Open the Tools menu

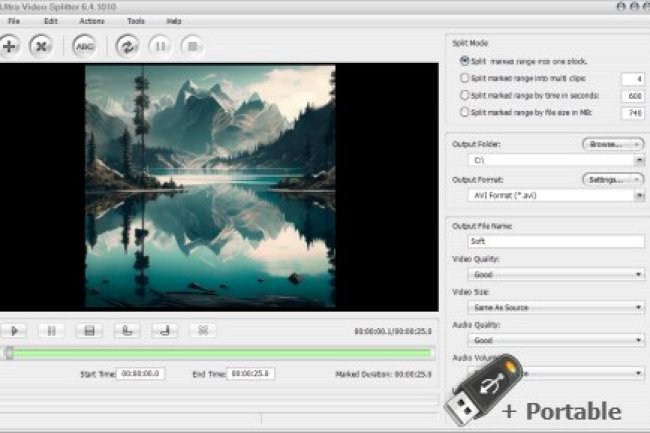pos(136,21)
